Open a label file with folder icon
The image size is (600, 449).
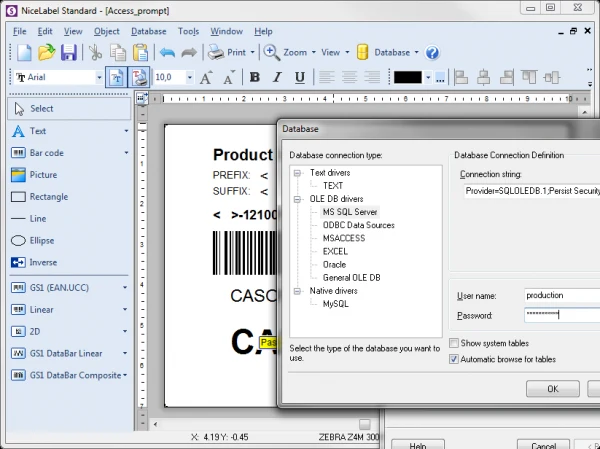47,52
